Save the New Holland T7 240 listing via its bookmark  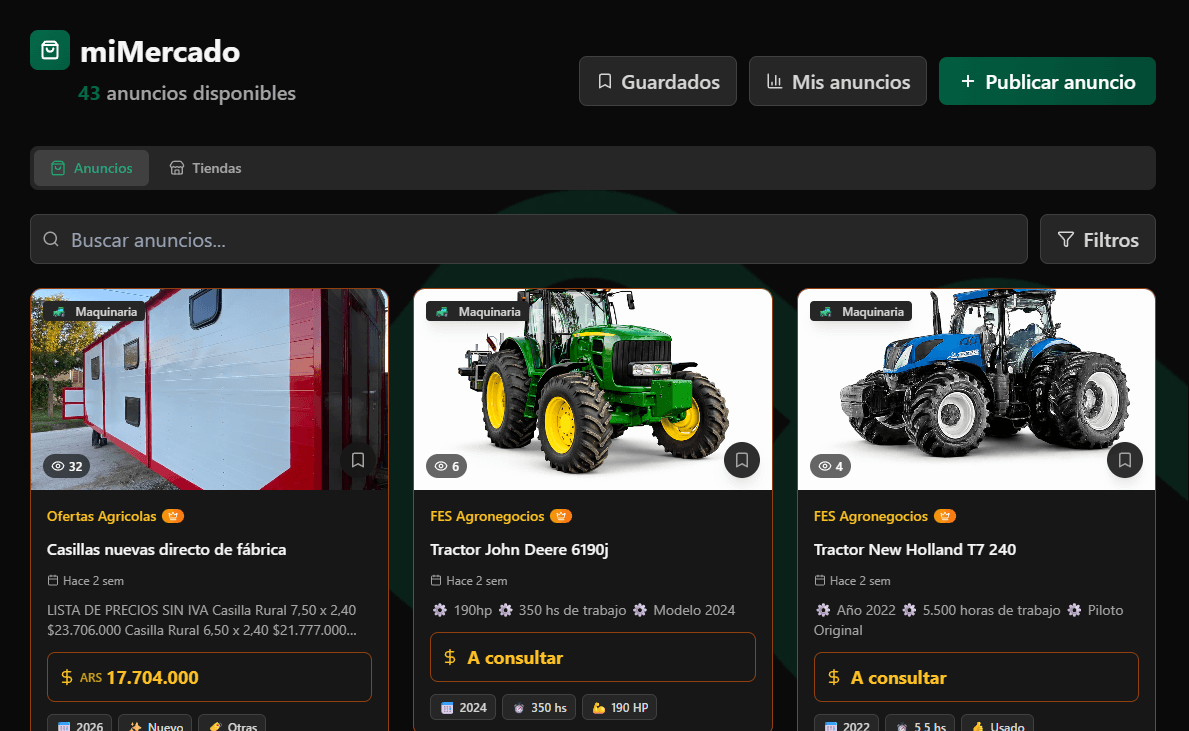click(1124, 460)
